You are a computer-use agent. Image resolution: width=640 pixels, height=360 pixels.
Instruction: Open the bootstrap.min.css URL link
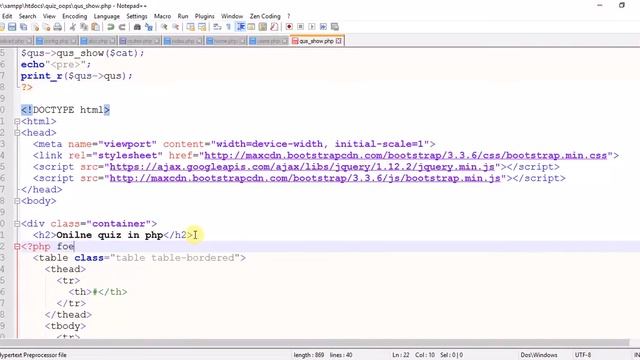coord(406,156)
